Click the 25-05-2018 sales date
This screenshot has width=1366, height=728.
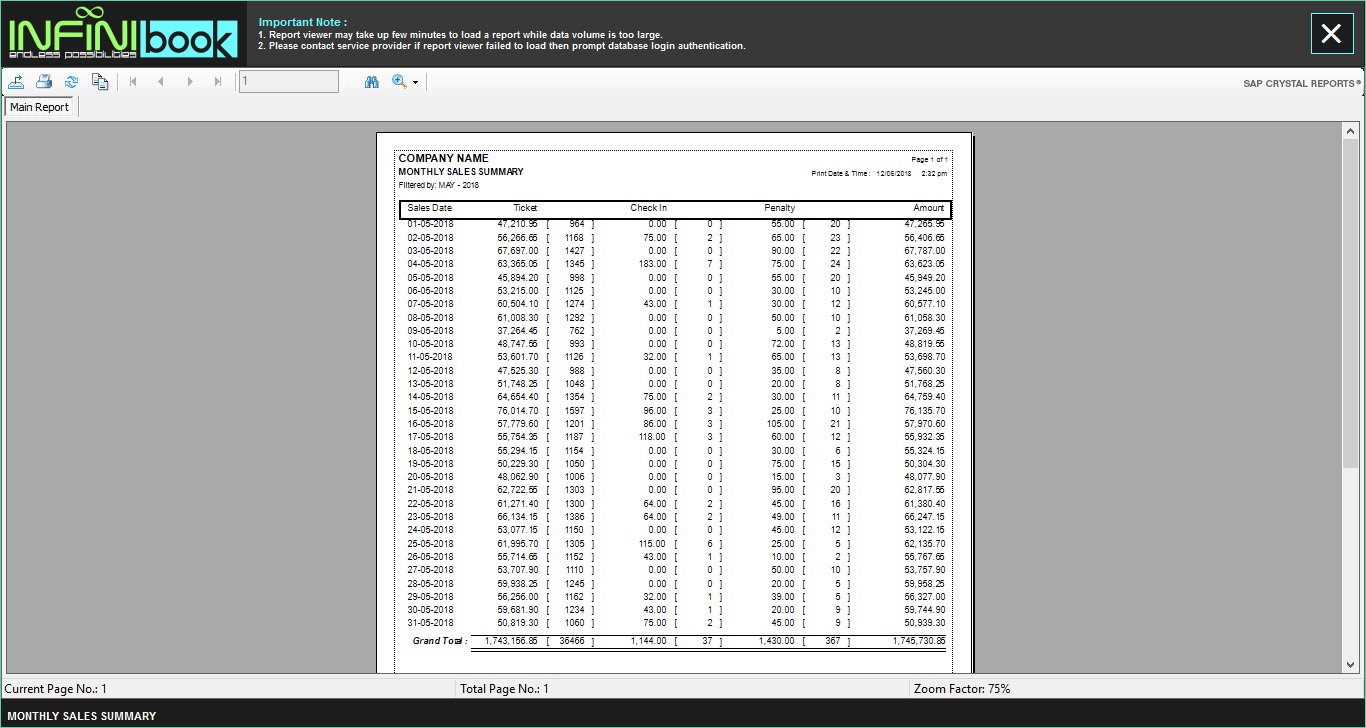(x=430, y=544)
